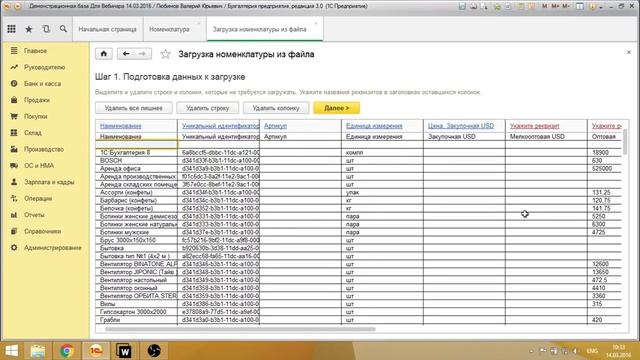The image size is (640, 360).
Task: Open the Администрирование section
Action: click(53, 248)
